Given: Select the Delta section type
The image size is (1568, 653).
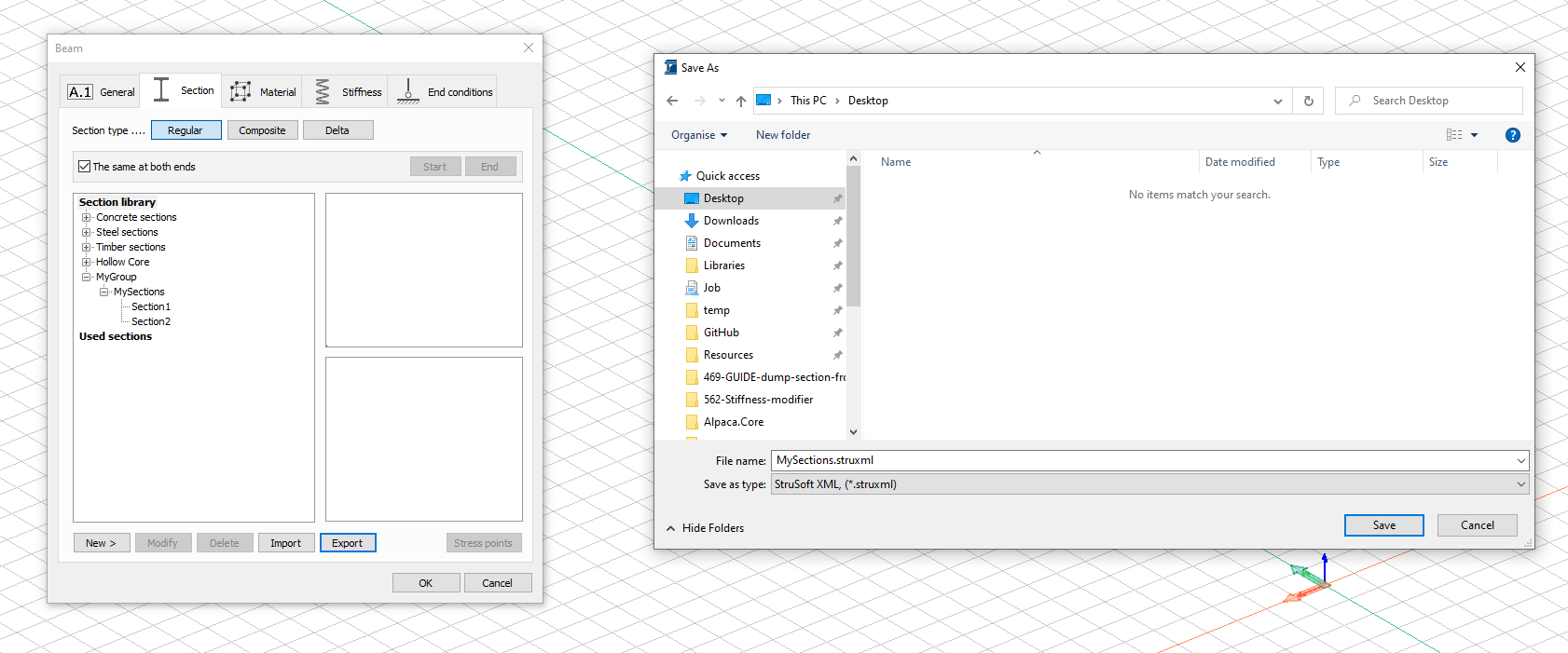Looking at the screenshot, I should point(337,130).
